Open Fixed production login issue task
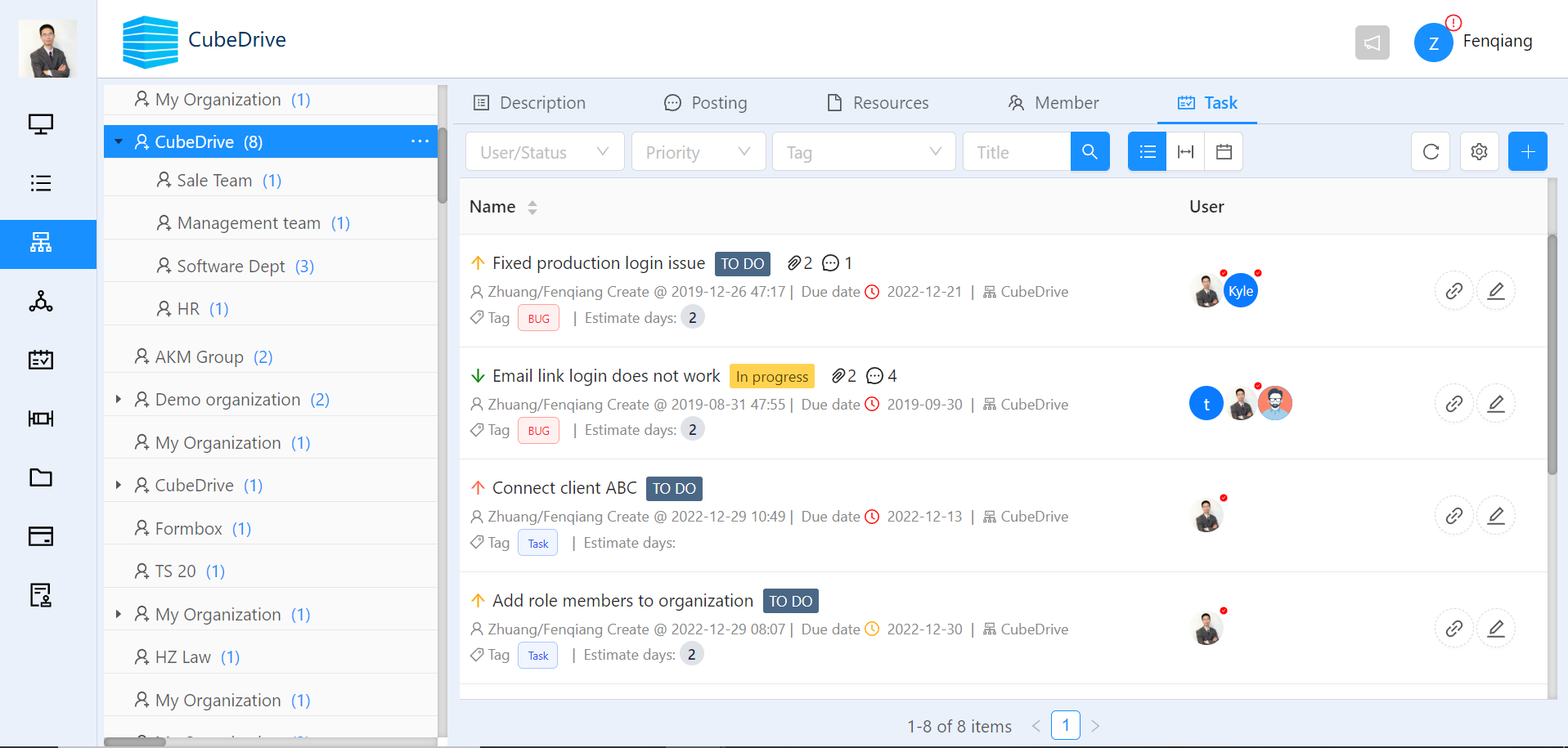The width and height of the screenshot is (1568, 748). 598,263
